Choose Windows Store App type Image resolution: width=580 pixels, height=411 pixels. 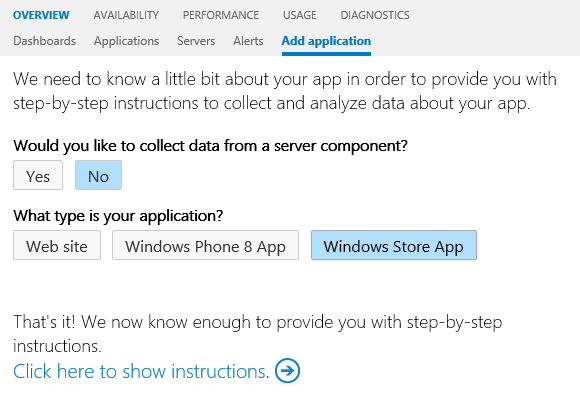click(394, 245)
